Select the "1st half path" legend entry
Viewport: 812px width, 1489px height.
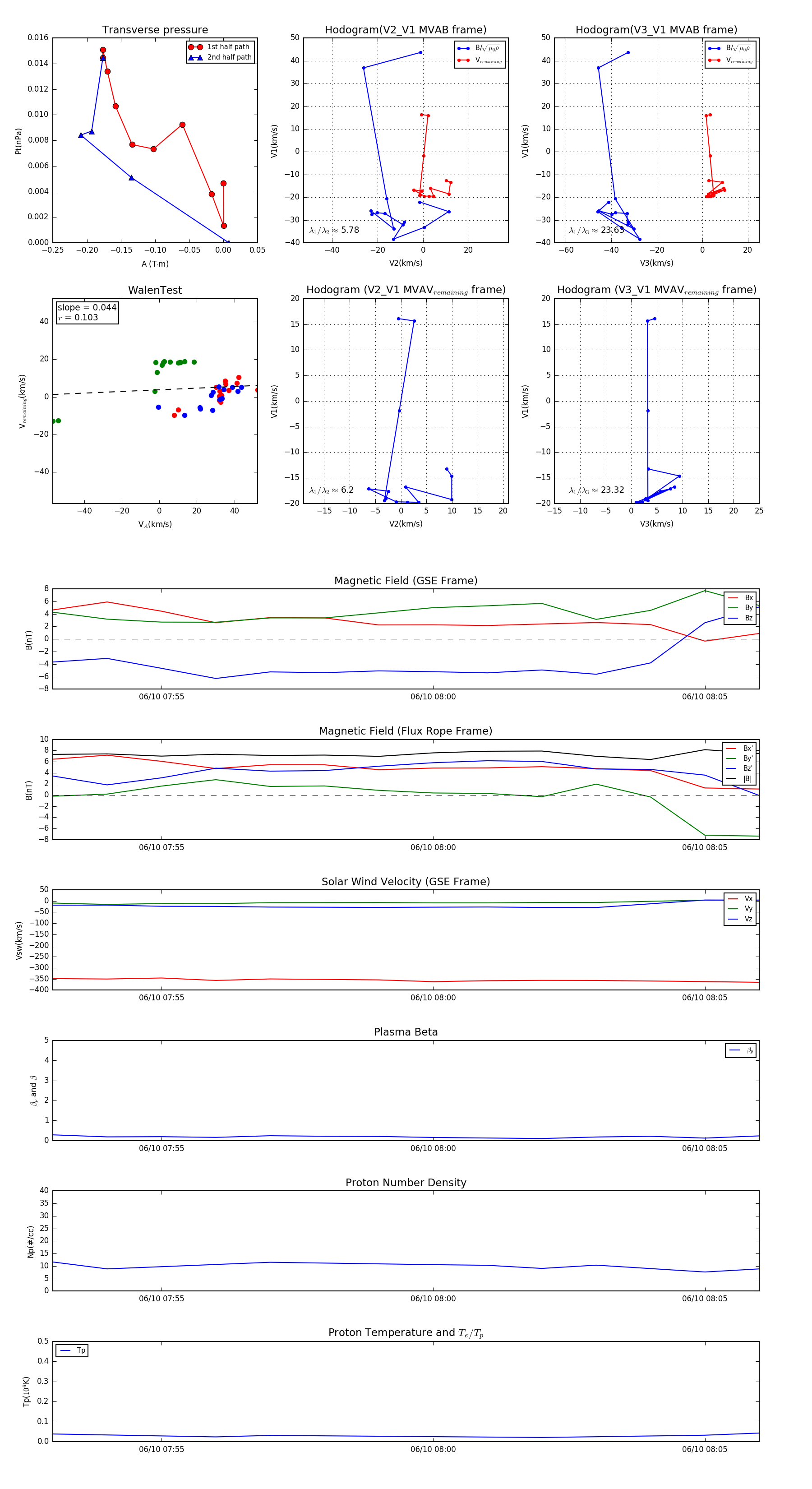tap(220, 47)
